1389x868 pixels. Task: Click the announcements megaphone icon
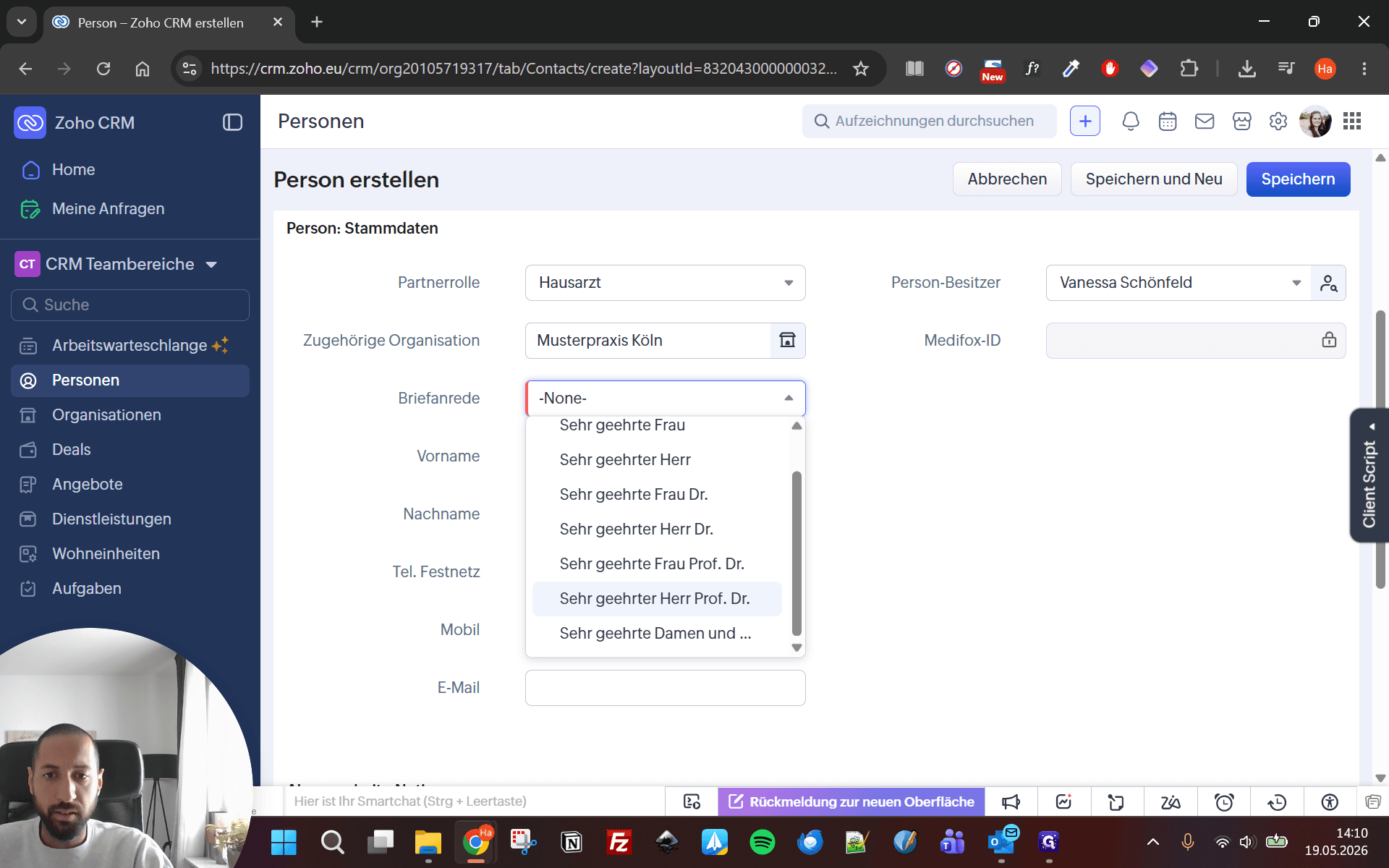(1011, 801)
